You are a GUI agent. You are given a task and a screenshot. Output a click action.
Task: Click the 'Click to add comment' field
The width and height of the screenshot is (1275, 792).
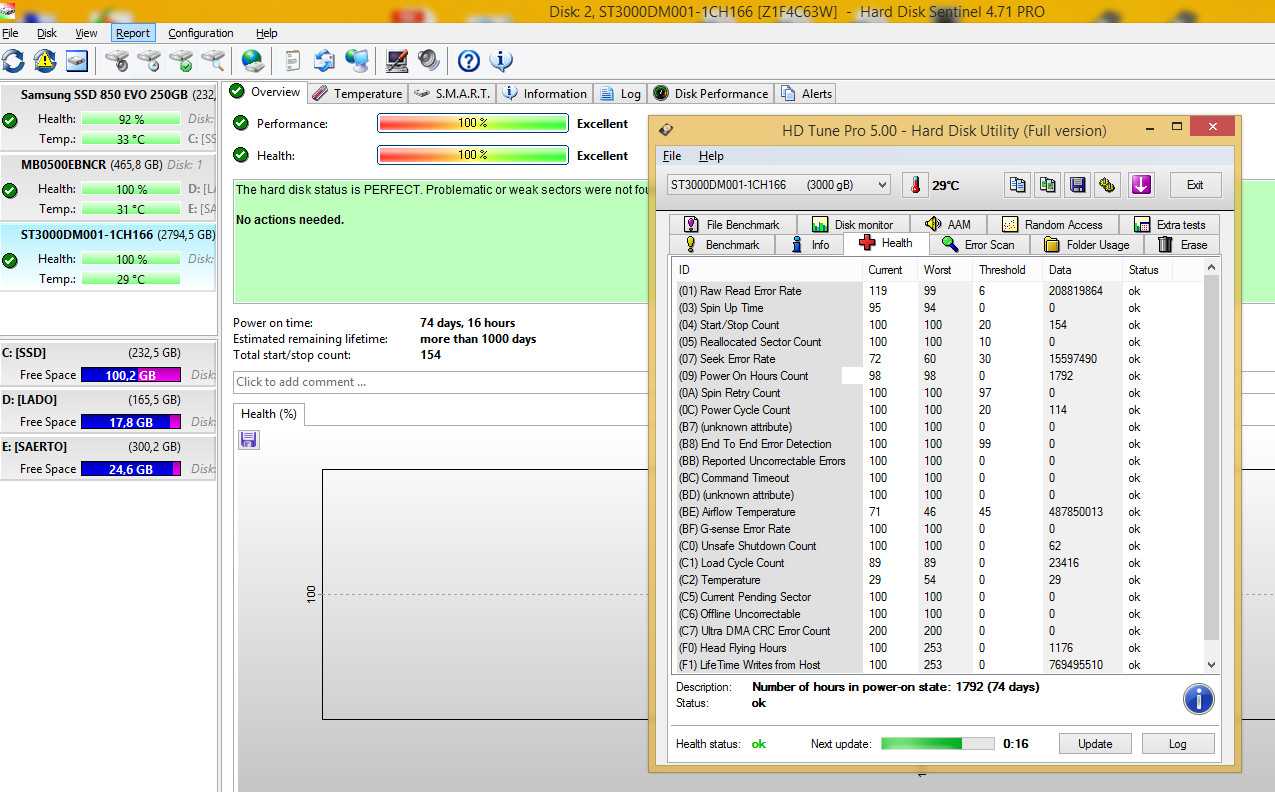coord(440,382)
